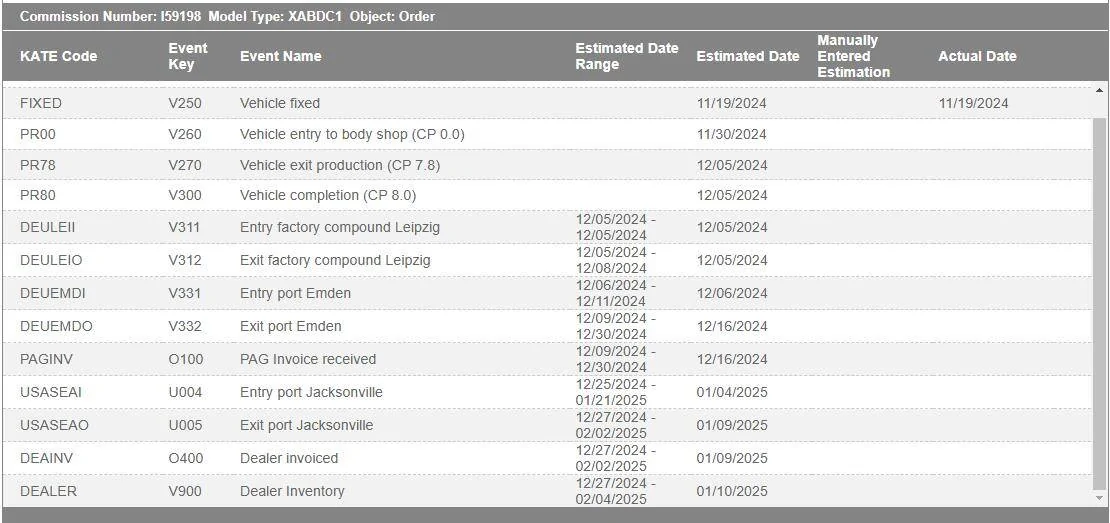Click the Vehicle exit production event
The width and height of the screenshot is (1110, 523).
click(x=340, y=165)
